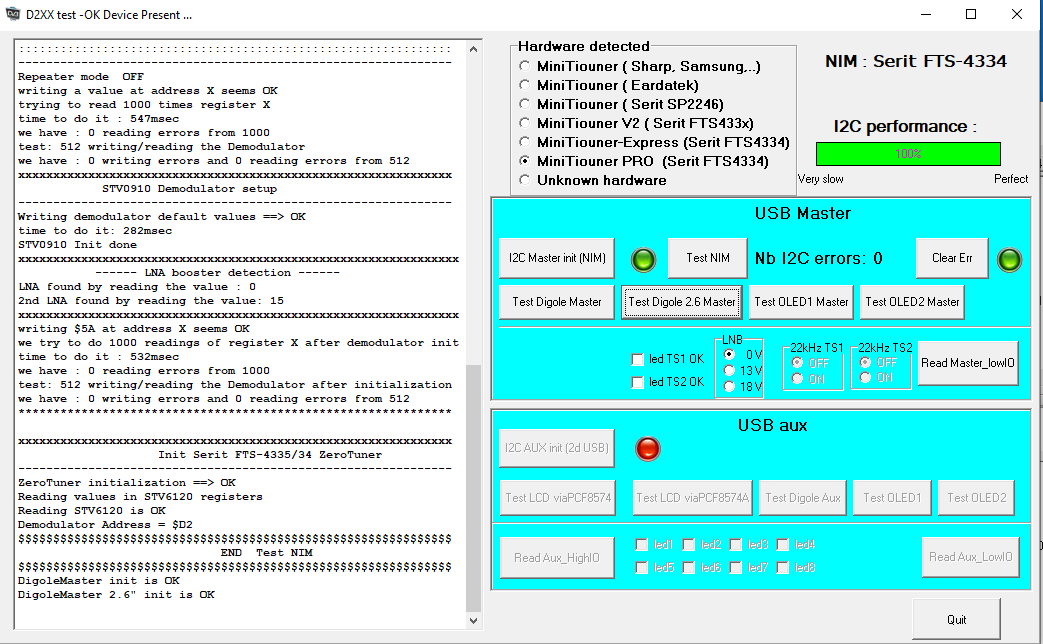Click the Read Aux_LowIO button
The image size is (1043, 644).
pyautogui.click(x=970, y=557)
